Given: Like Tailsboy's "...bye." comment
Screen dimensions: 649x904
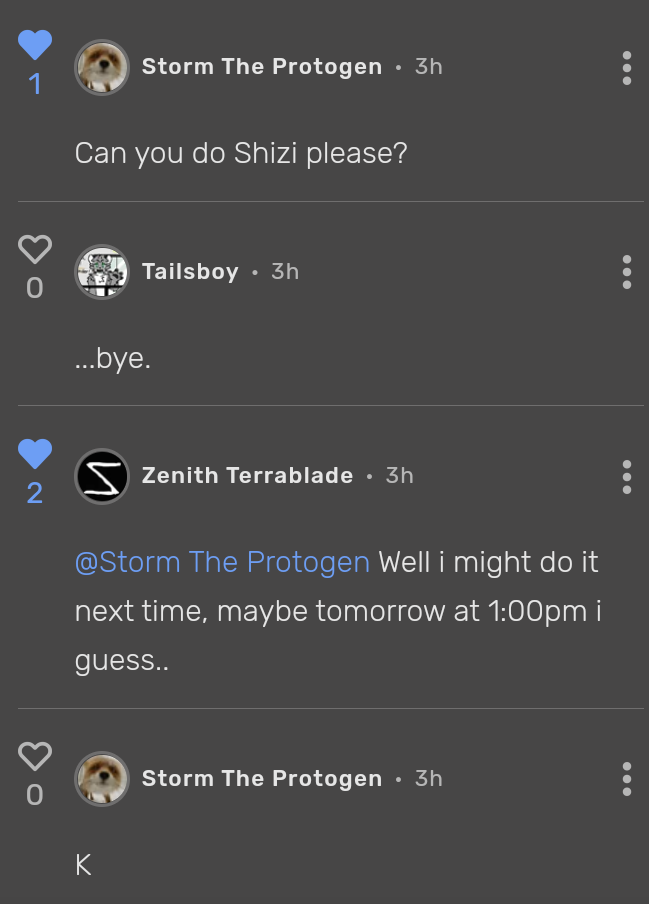Looking at the screenshot, I should coord(35,249).
